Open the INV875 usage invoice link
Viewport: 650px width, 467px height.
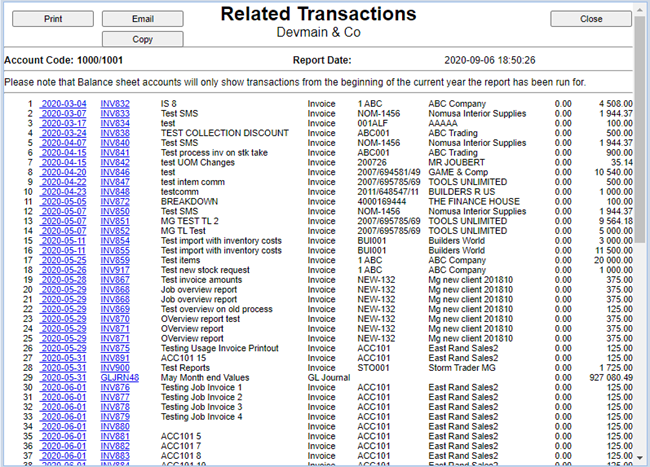tap(115, 348)
